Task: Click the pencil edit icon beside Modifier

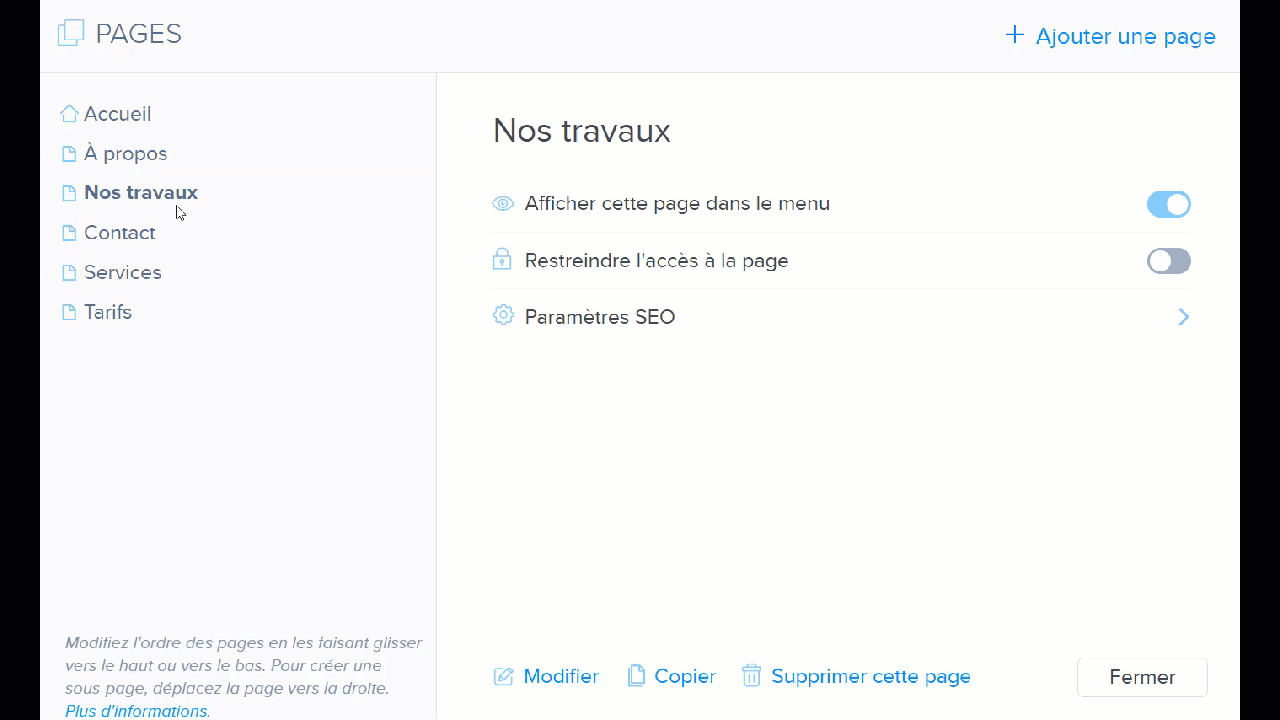Action: tap(503, 677)
